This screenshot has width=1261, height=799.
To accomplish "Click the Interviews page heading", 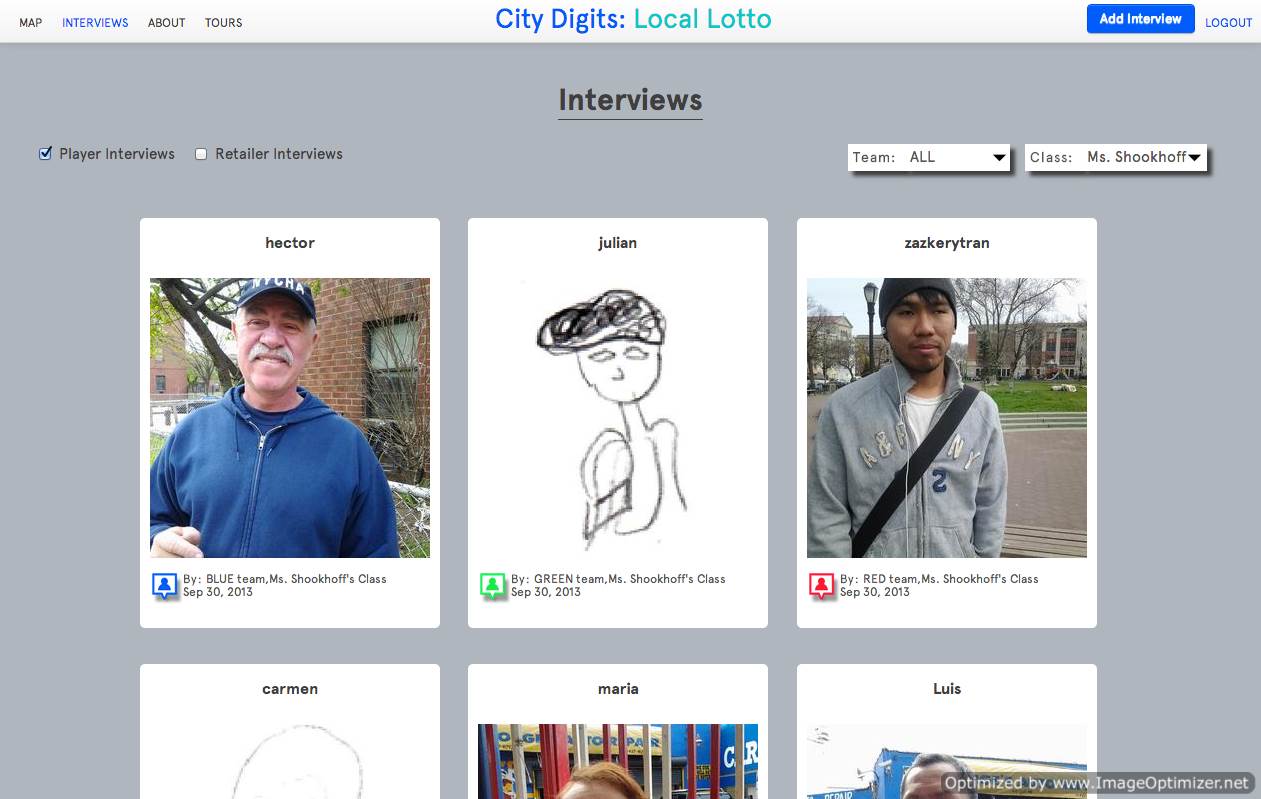I will tap(630, 100).
